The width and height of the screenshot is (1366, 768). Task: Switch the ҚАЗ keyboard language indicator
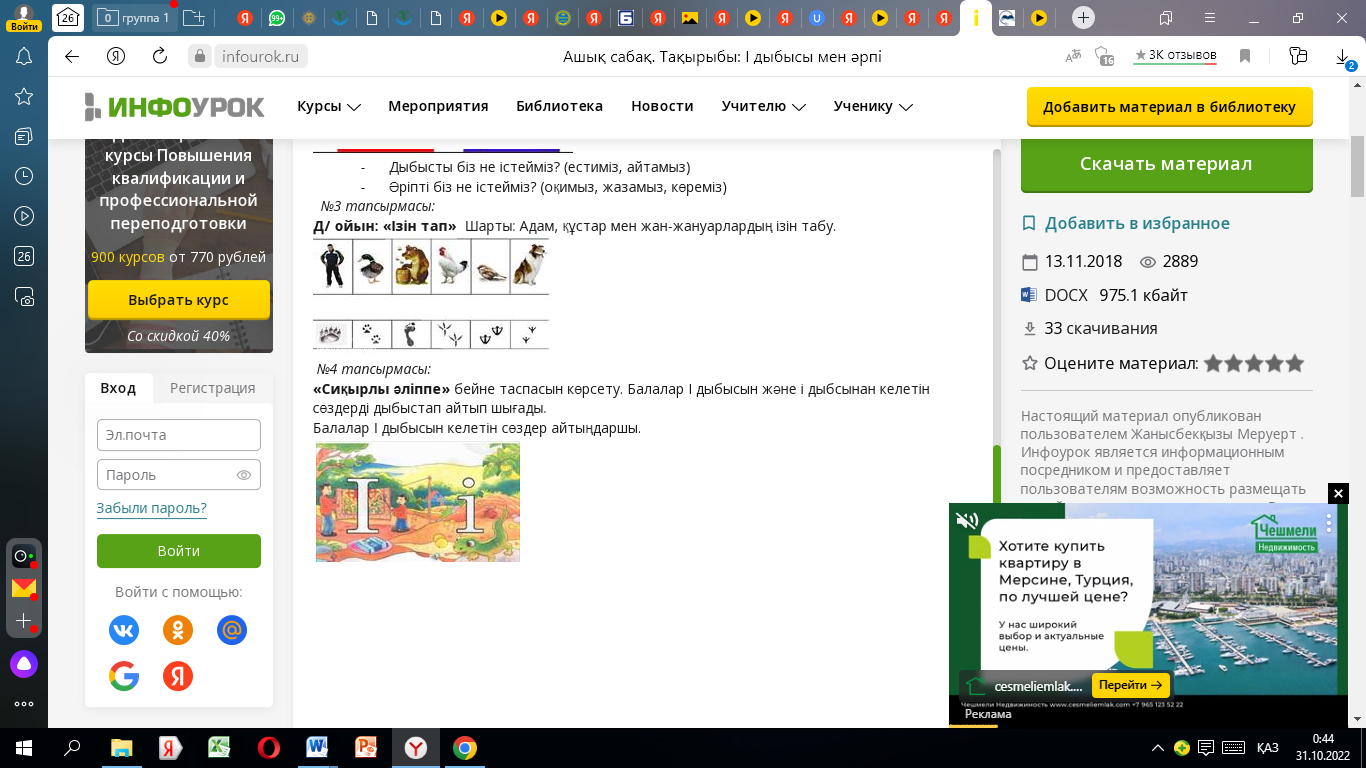[1267, 748]
